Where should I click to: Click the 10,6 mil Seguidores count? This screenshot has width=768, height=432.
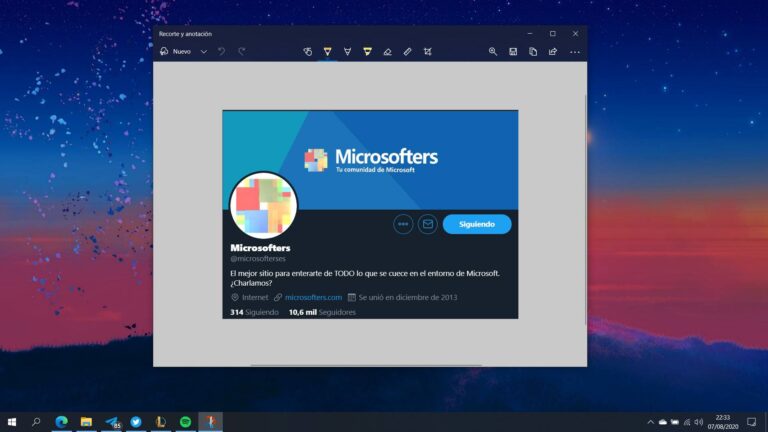pos(322,312)
